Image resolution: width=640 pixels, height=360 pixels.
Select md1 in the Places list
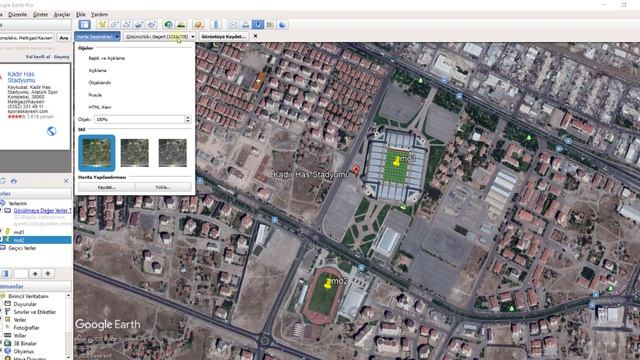click(19, 232)
